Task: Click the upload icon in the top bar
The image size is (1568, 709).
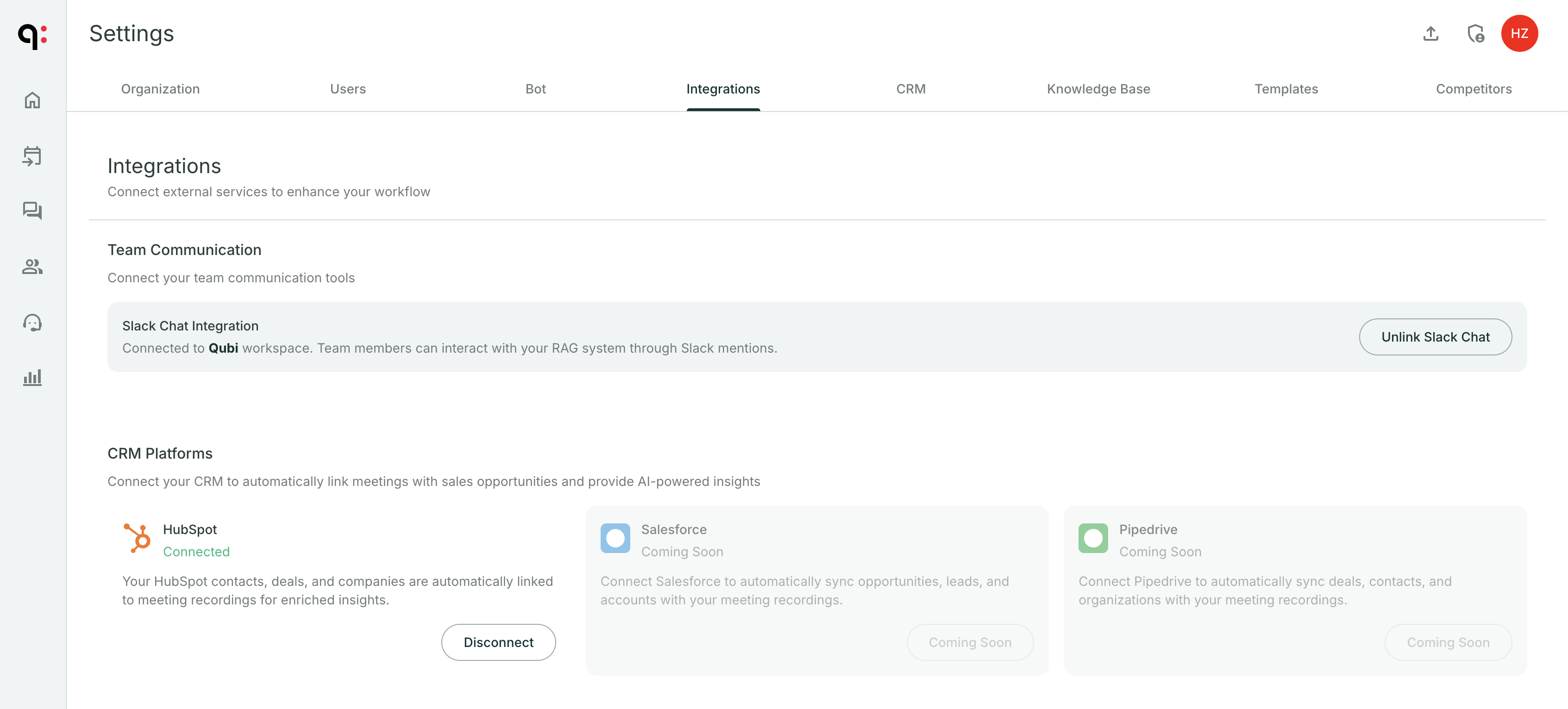Action: tap(1430, 34)
